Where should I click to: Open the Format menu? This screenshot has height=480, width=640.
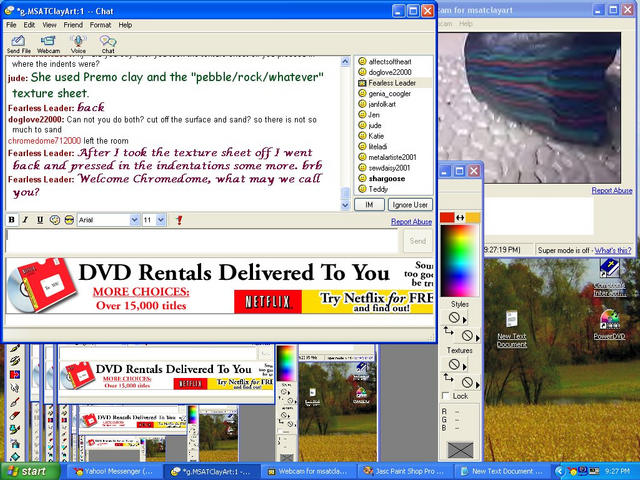100,25
